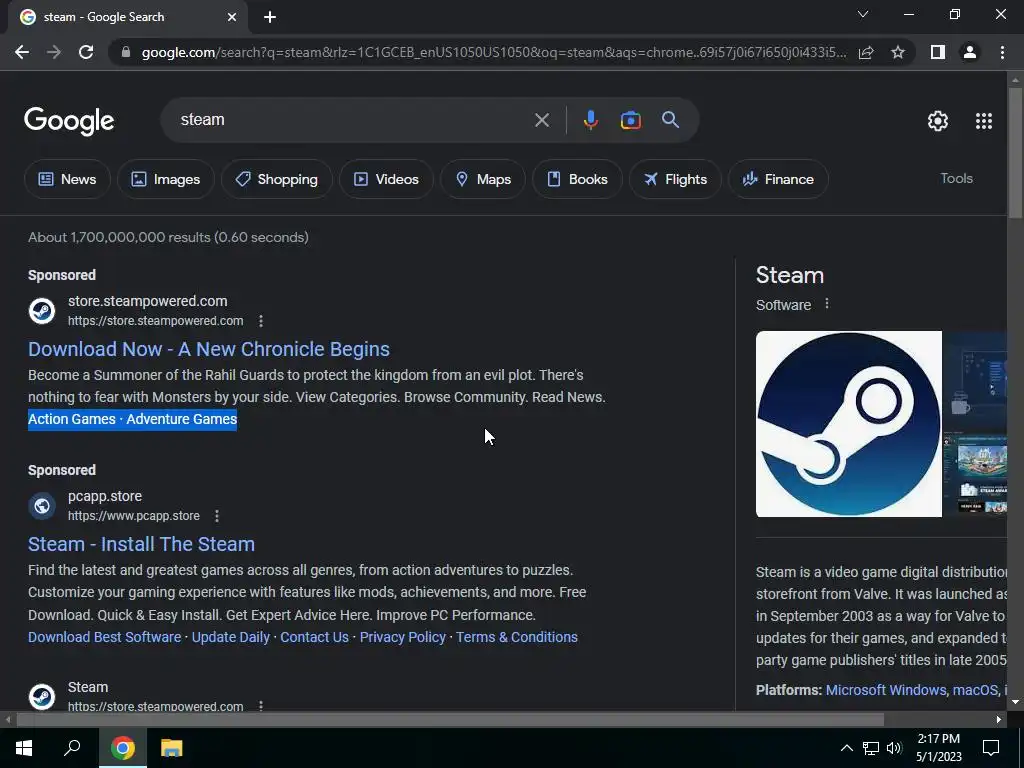This screenshot has height=768, width=1024.
Task: Open Download Best Software sitelink
Action: click(104, 637)
